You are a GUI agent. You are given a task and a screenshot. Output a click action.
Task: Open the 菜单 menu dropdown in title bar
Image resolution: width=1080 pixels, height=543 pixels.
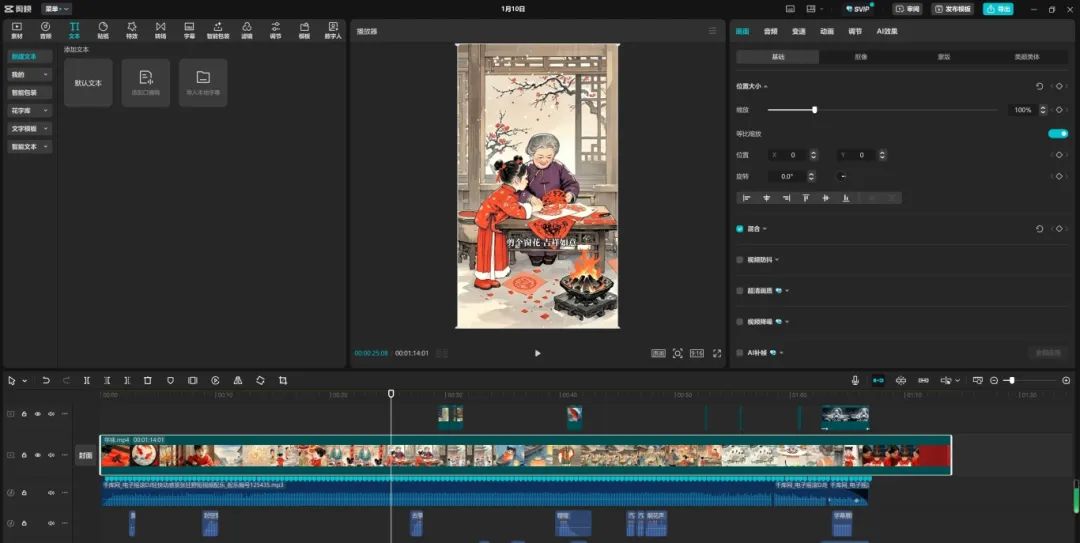tap(56, 9)
